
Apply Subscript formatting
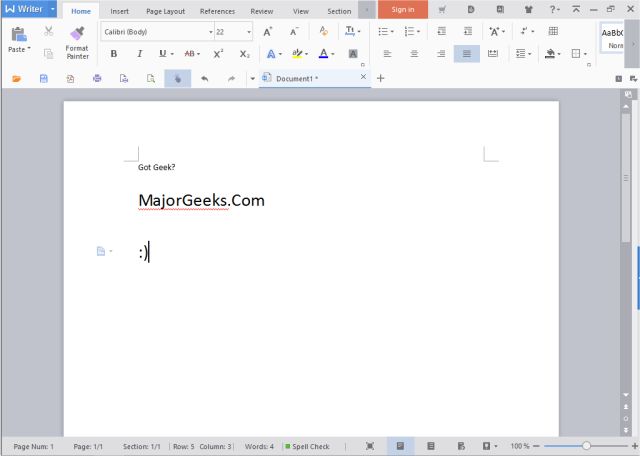pos(244,54)
